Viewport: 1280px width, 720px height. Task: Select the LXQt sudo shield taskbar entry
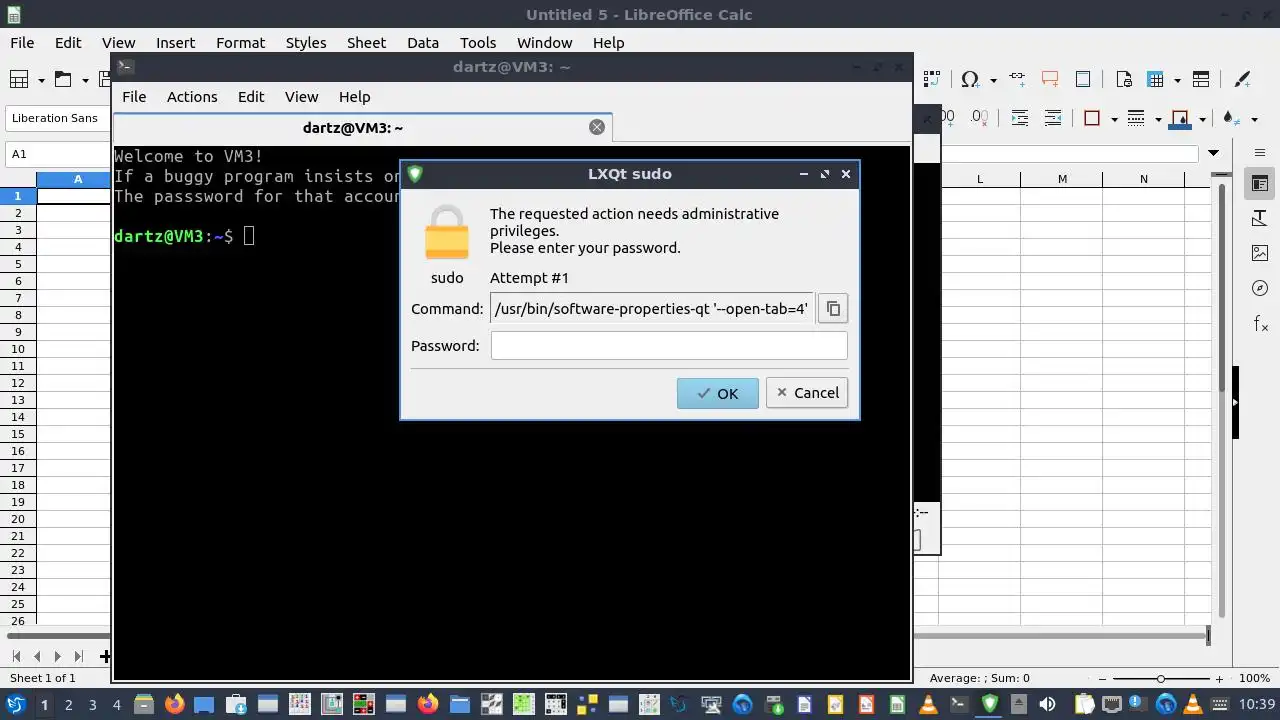tap(990, 704)
